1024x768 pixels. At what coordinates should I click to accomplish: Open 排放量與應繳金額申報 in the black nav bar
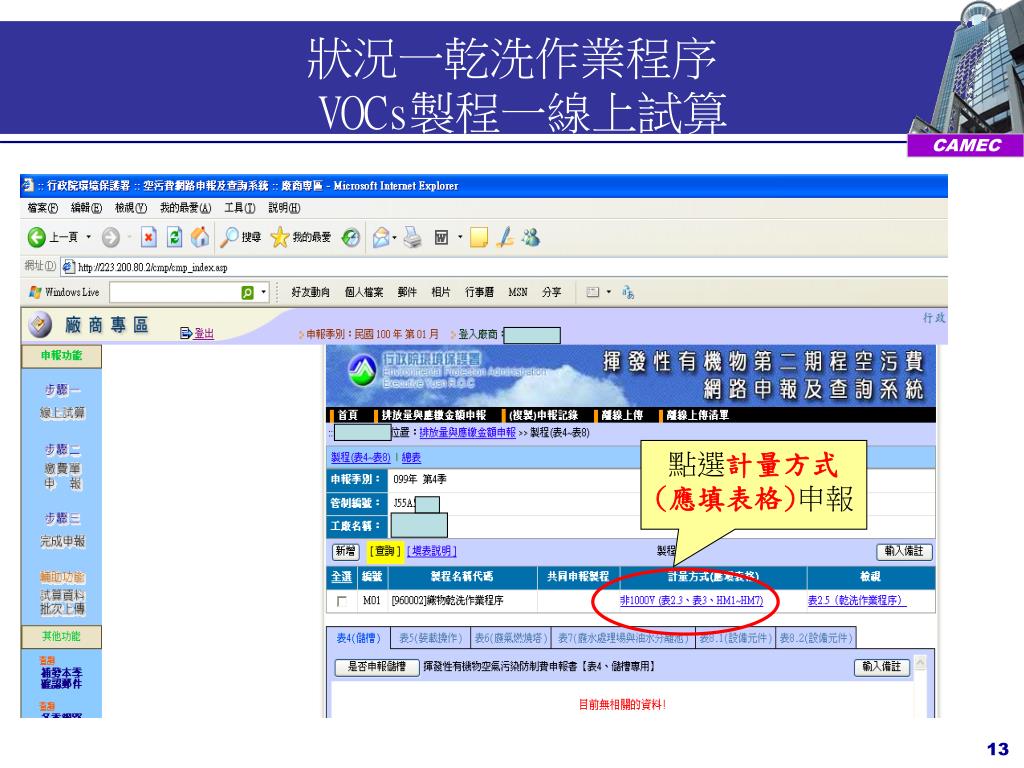tap(434, 415)
